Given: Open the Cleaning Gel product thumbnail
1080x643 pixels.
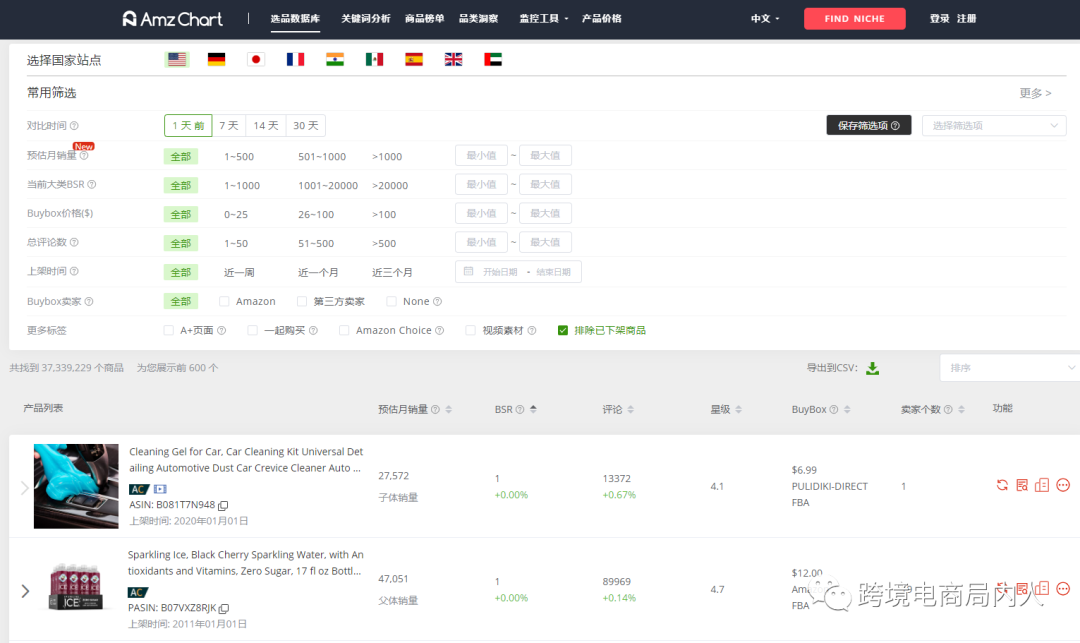Looking at the screenshot, I should [x=76, y=486].
